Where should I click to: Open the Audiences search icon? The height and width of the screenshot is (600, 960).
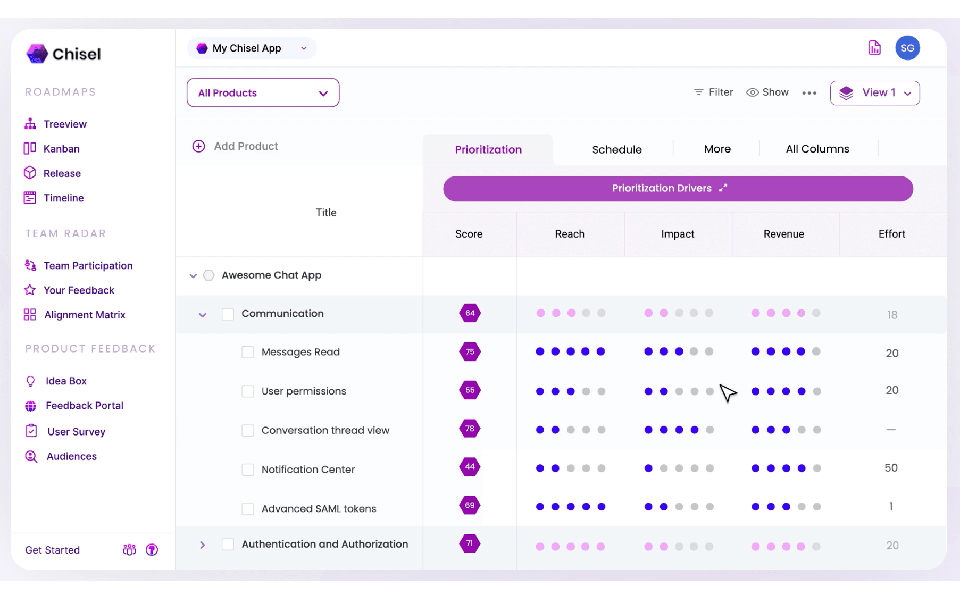(31, 456)
